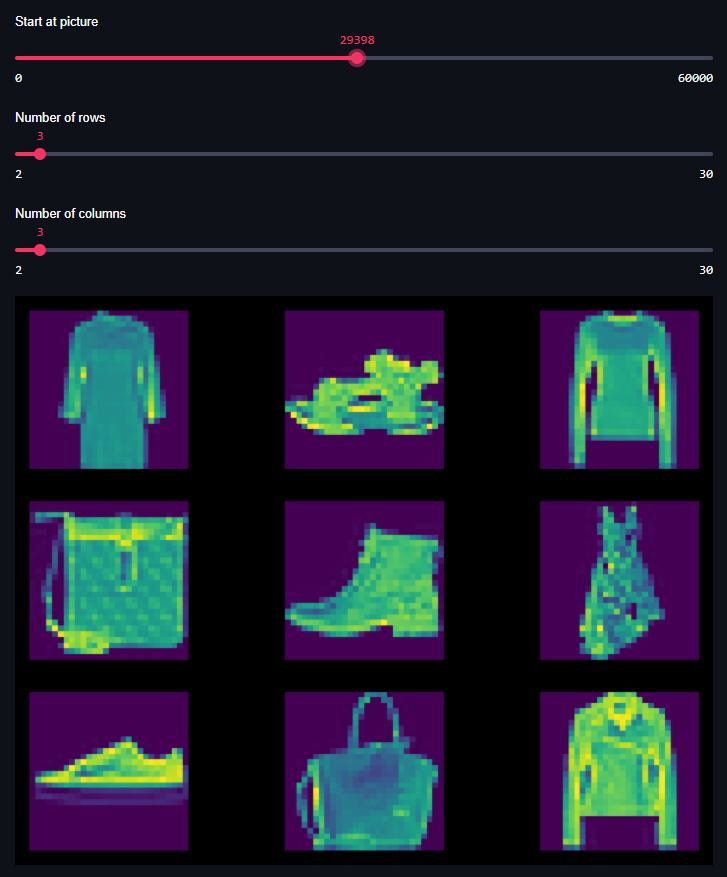
Task: Click the collared jacket image
Action: [619, 771]
